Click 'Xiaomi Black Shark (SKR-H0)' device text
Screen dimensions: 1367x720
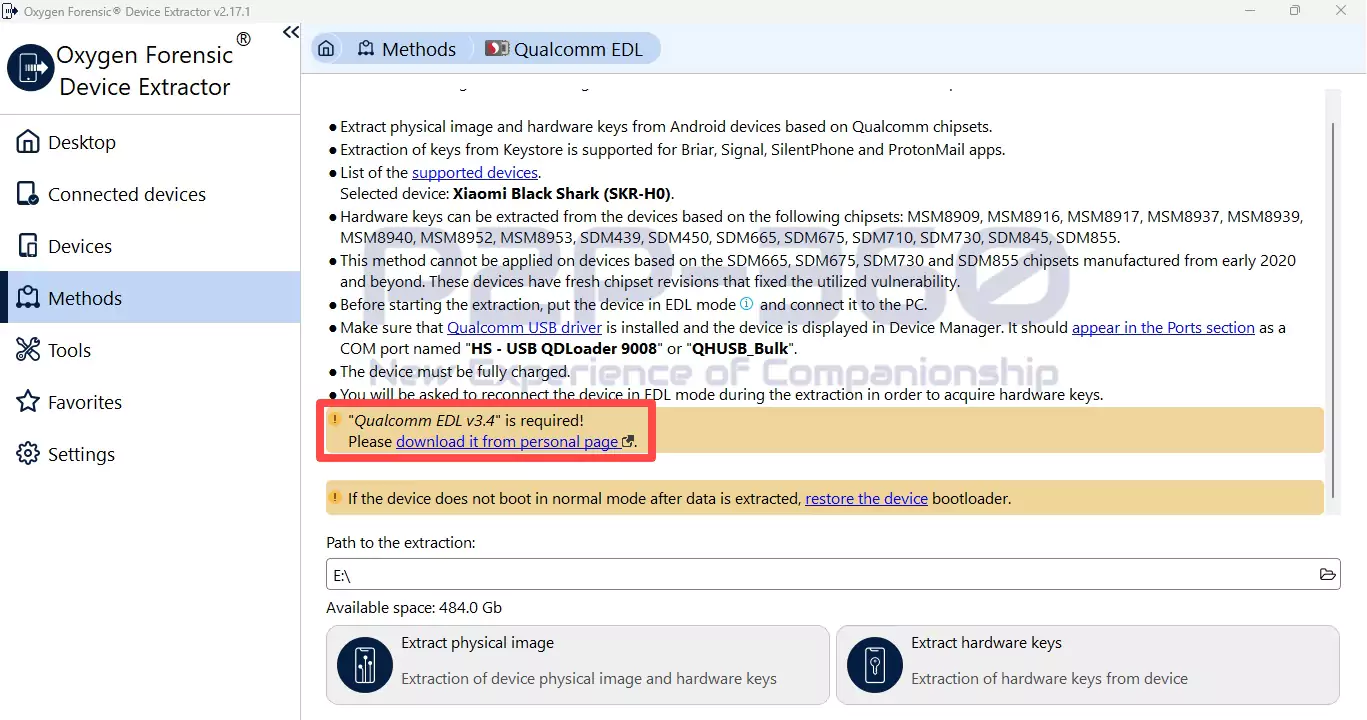point(563,194)
